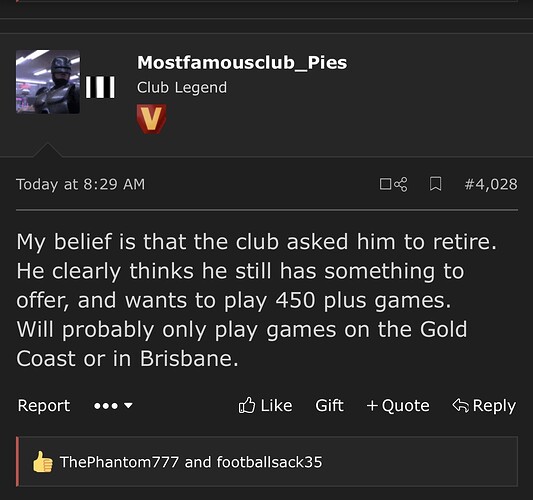Tick the post selection checkbox
Image resolution: width=533 pixels, height=500 pixels.
pyautogui.click(x=385, y=184)
